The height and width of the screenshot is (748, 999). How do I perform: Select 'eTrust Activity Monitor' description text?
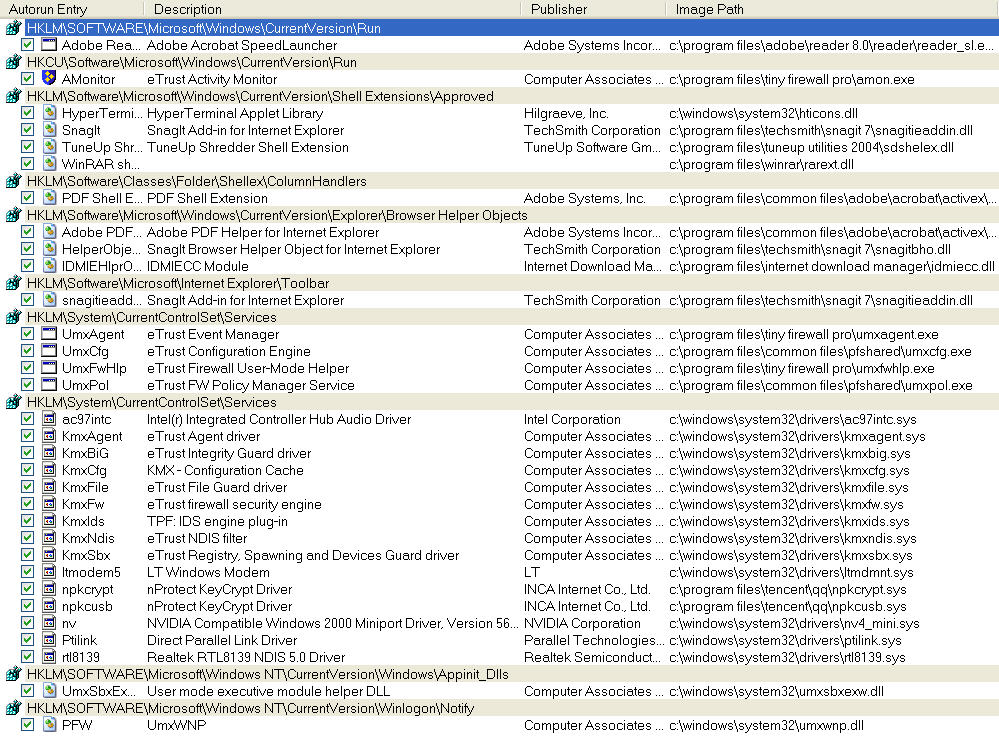click(x=212, y=79)
